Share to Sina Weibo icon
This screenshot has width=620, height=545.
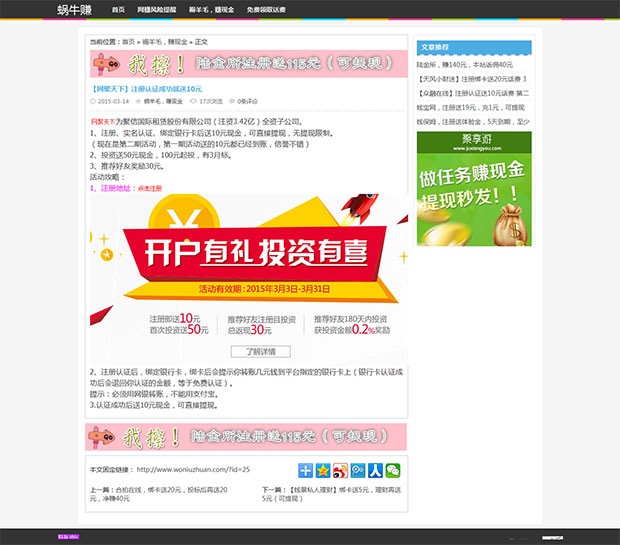pos(340,471)
